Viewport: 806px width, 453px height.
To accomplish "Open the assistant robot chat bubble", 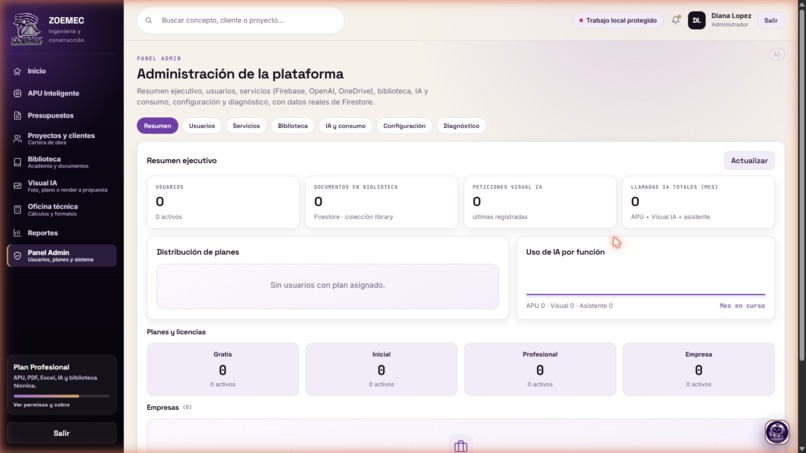I will point(776,432).
